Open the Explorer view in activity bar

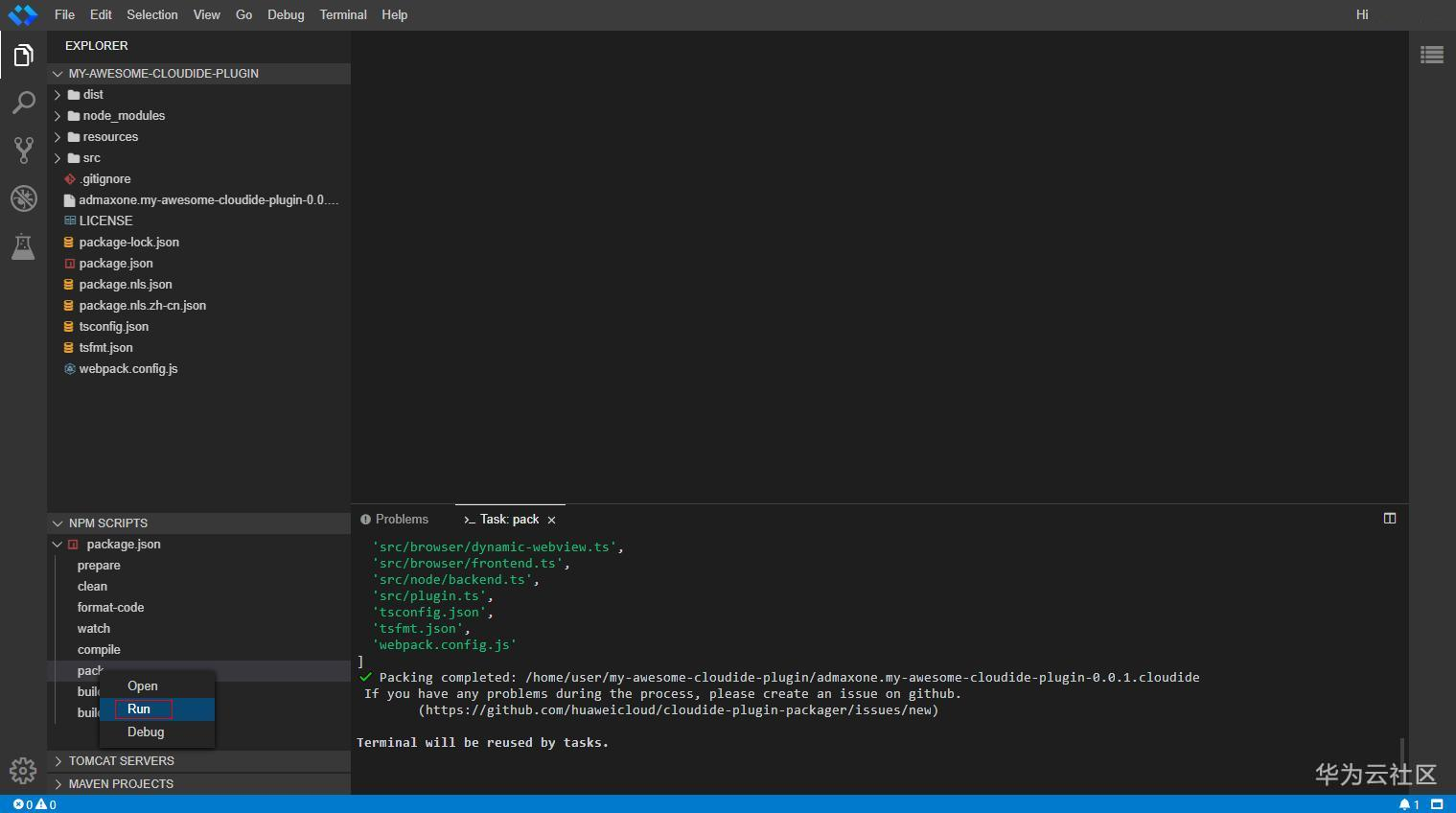pyautogui.click(x=23, y=56)
